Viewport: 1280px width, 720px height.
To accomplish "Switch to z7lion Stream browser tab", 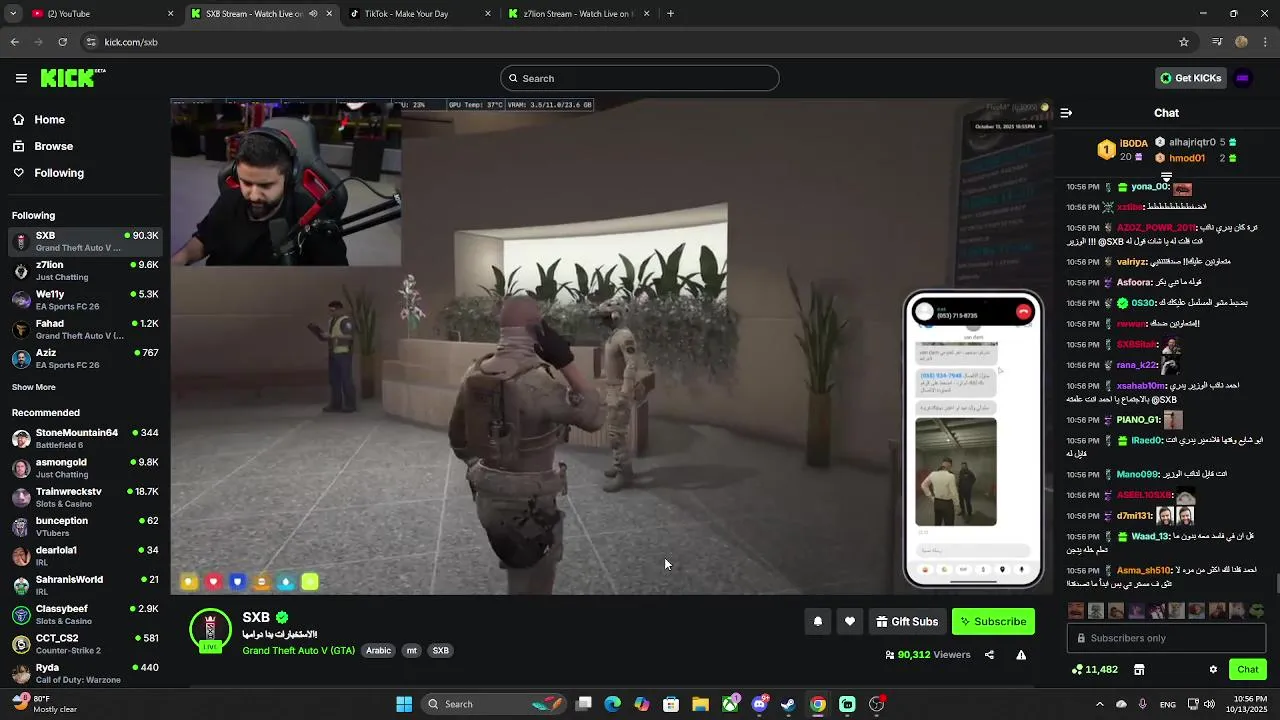I will (578, 14).
